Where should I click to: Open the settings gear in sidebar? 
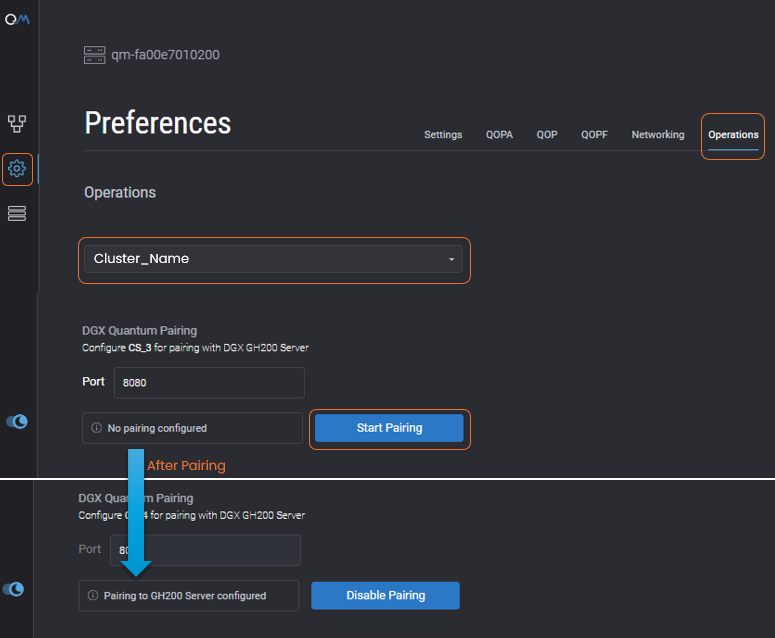[17, 169]
